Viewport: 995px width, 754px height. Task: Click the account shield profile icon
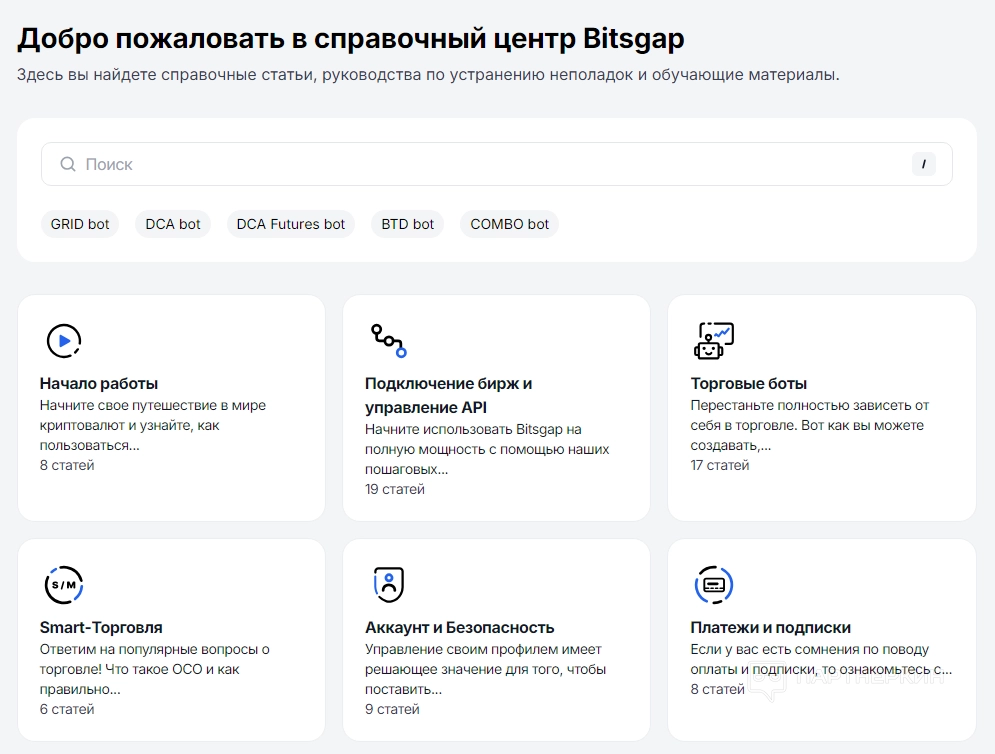pos(388,585)
